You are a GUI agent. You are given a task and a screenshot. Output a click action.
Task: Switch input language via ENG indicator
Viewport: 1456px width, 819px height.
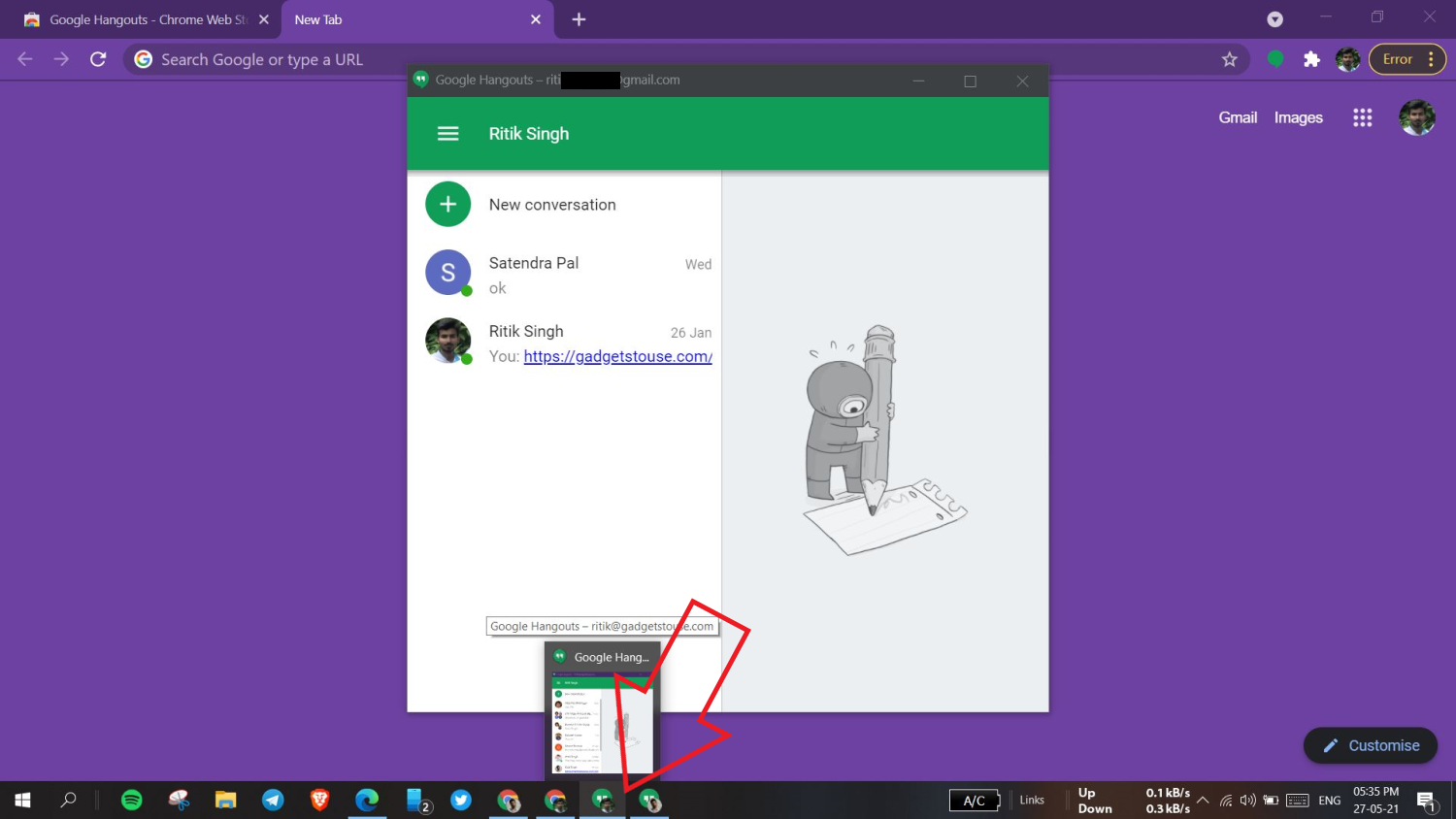1330,801
